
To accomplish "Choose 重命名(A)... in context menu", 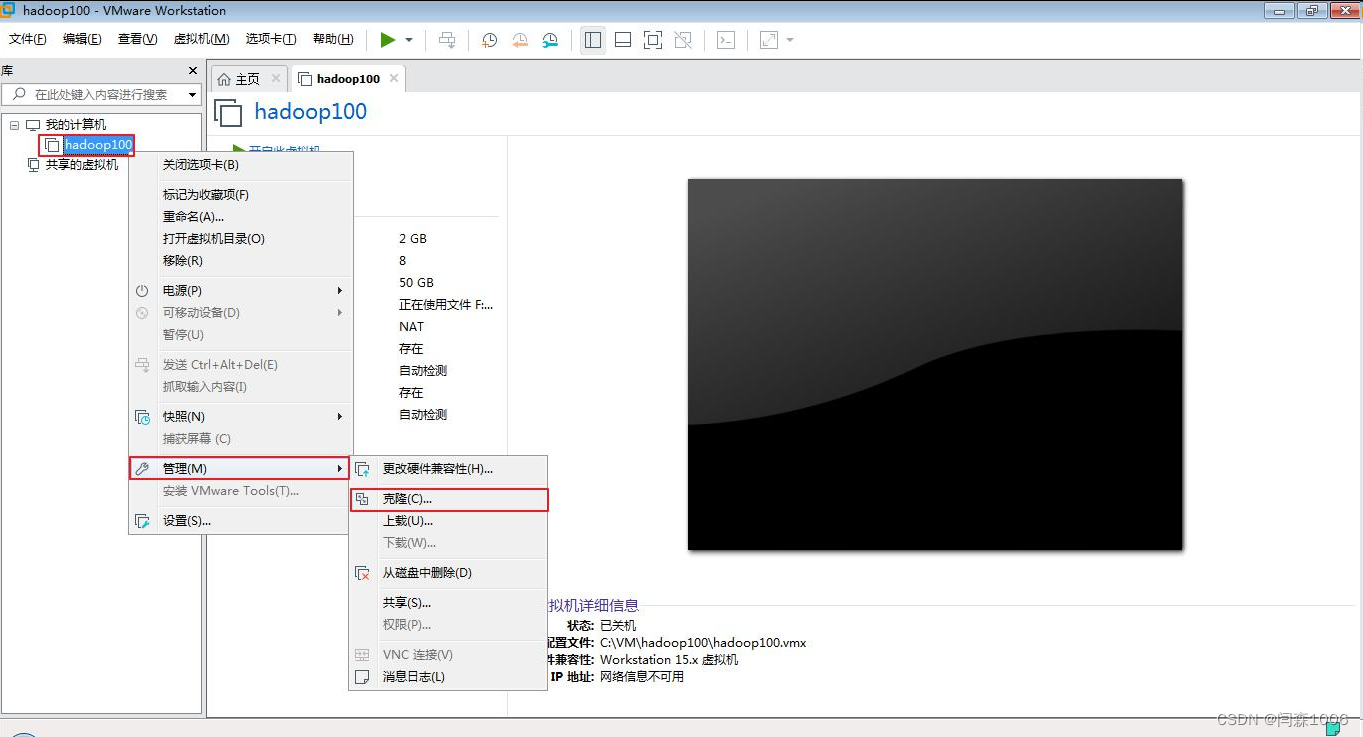I will (241, 217).
